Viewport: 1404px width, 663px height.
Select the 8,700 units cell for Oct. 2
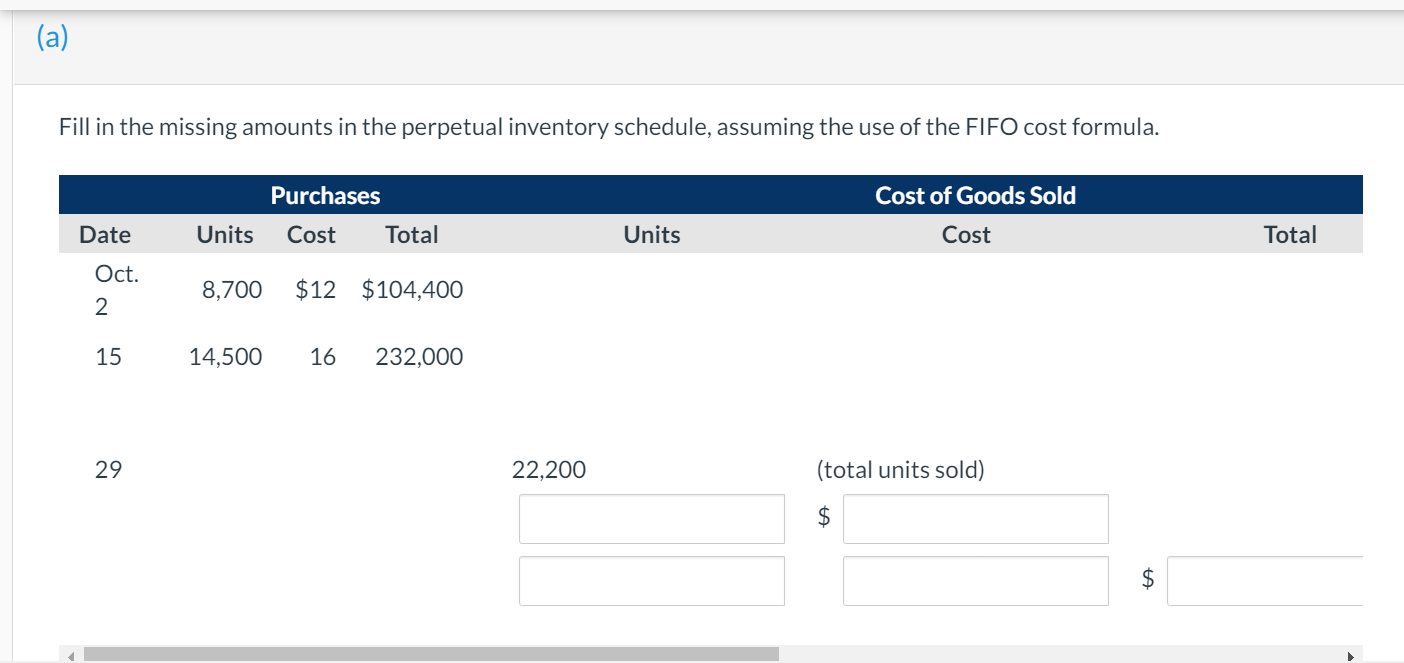click(232, 290)
